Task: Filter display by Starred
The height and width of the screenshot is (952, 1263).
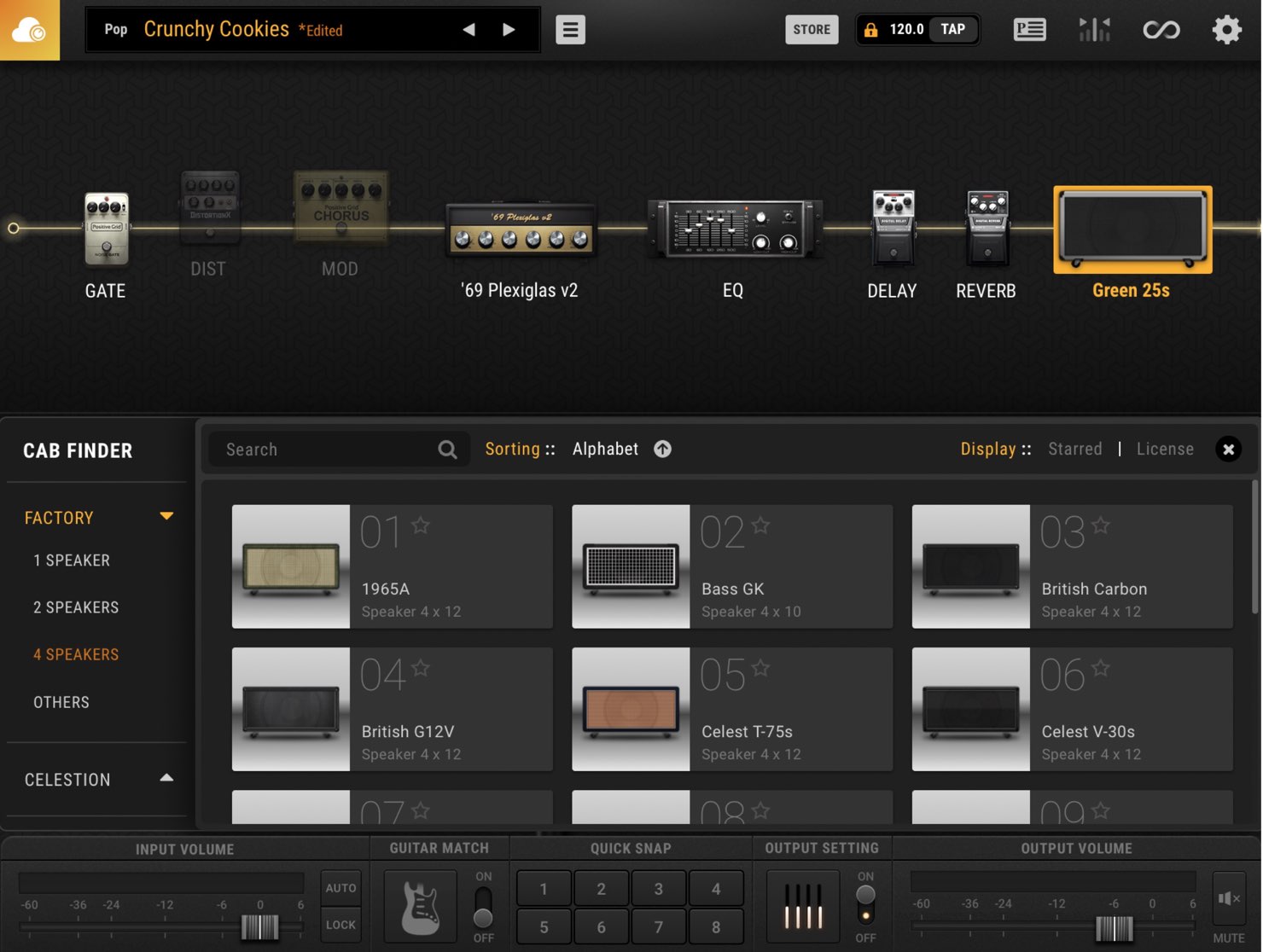Action: click(1074, 449)
